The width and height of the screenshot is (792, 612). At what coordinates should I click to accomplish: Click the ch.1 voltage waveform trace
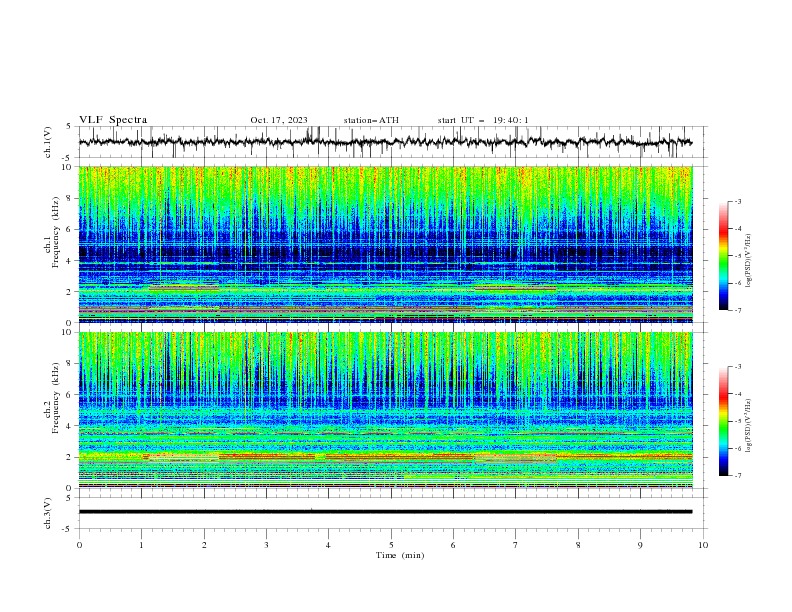[x=385, y=142]
